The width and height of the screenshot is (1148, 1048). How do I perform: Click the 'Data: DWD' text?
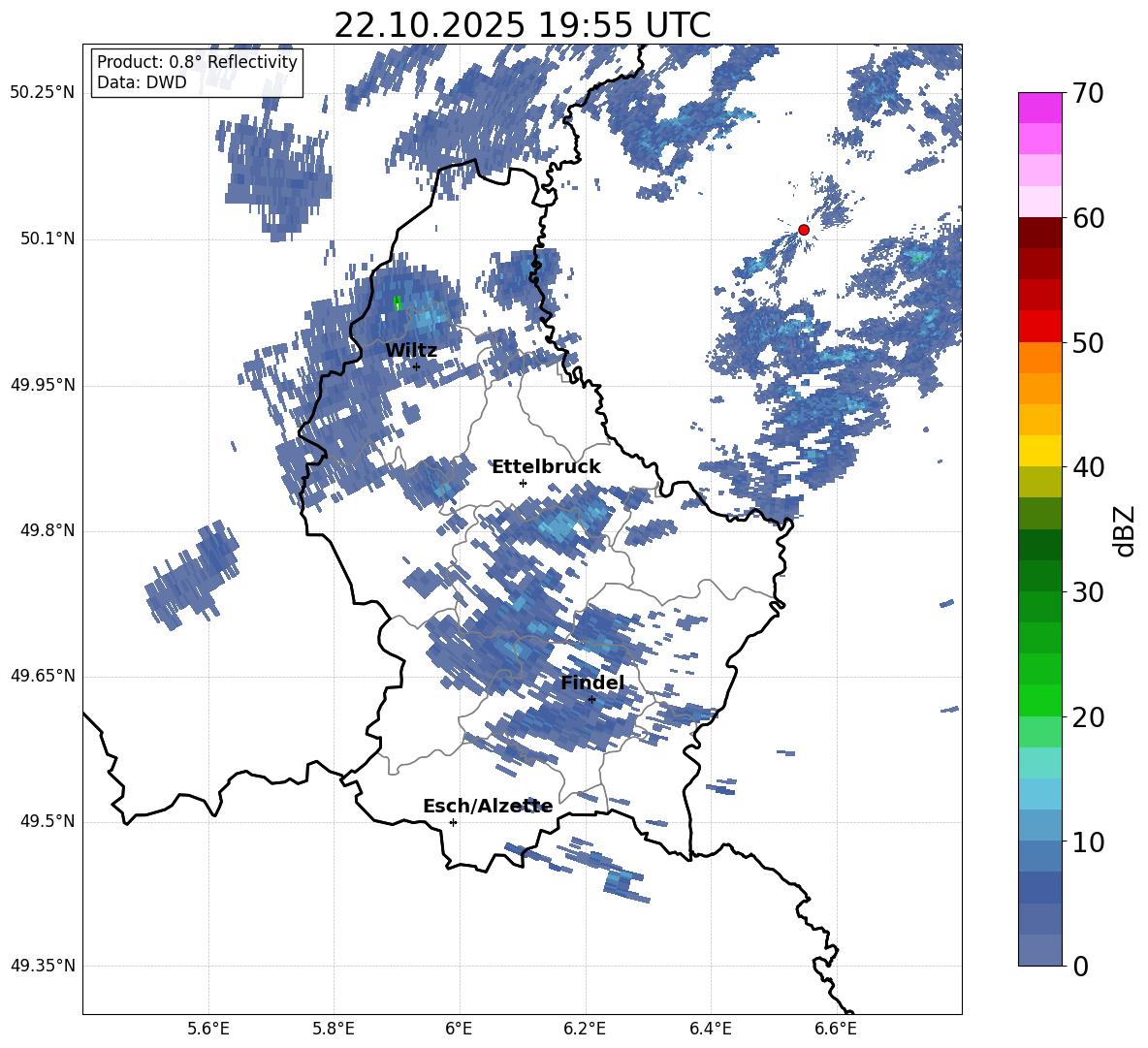coord(142,82)
